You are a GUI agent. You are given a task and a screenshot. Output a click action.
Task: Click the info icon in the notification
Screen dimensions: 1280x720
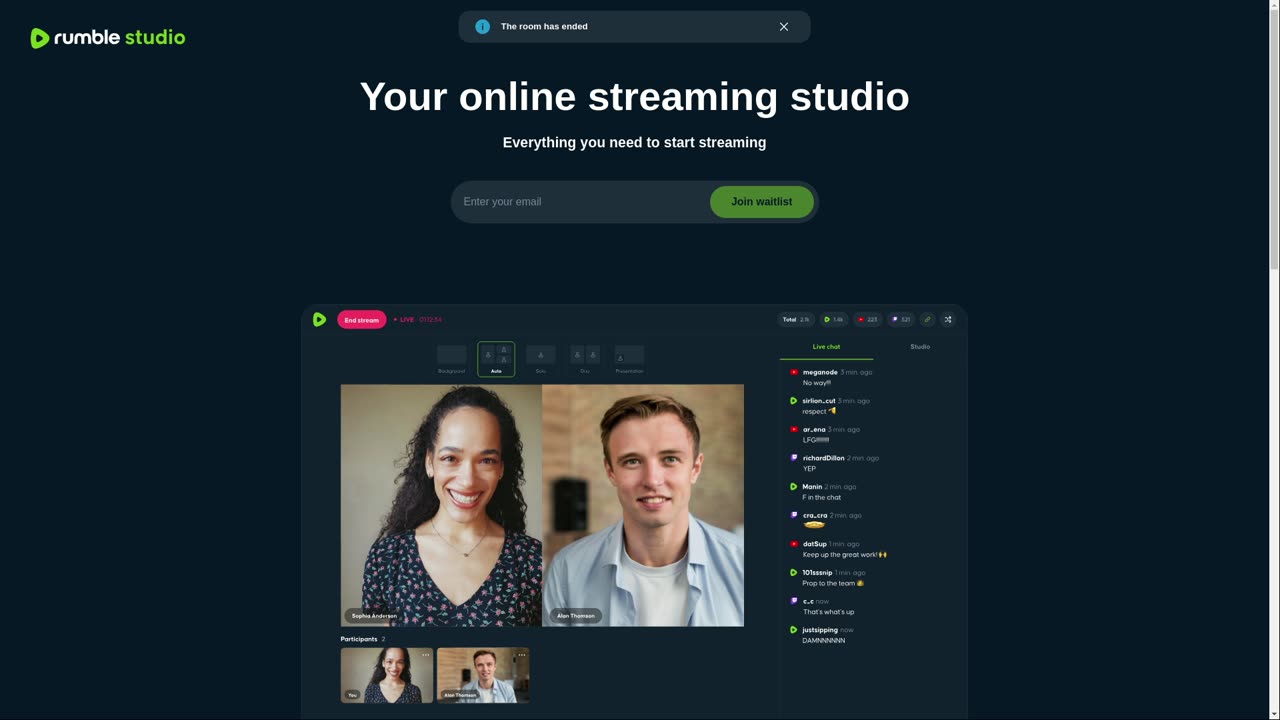tap(483, 27)
